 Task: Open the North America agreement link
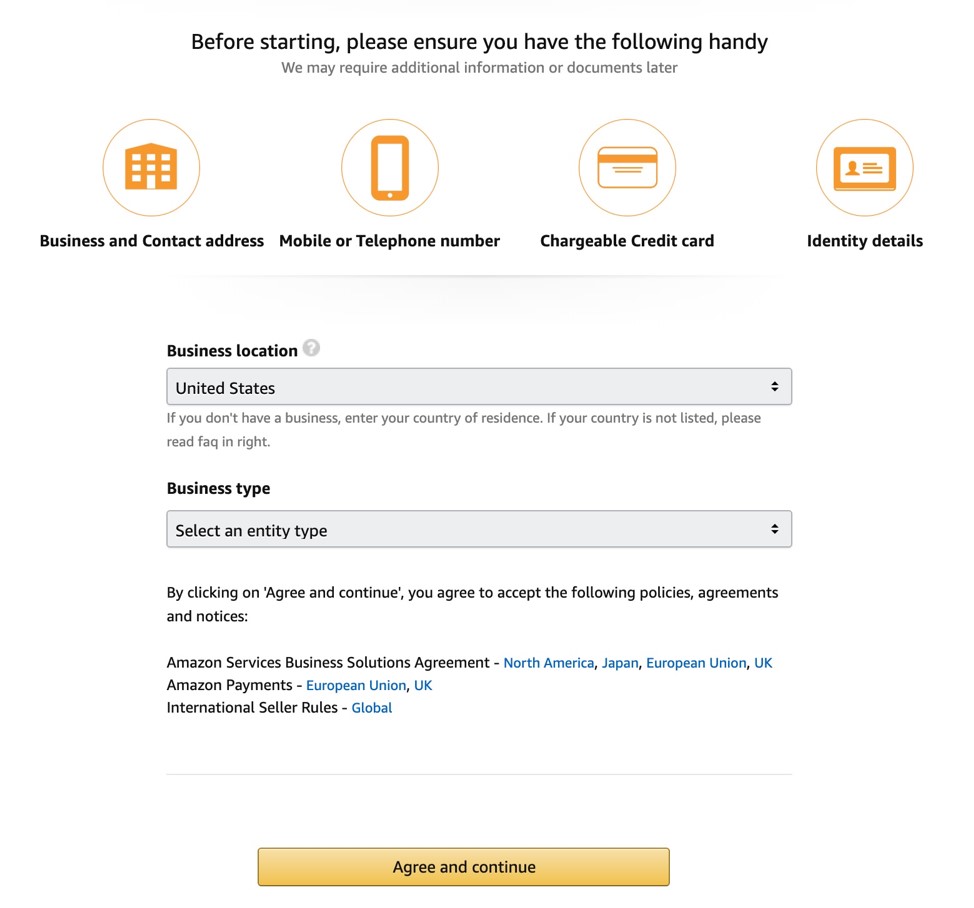(x=548, y=663)
